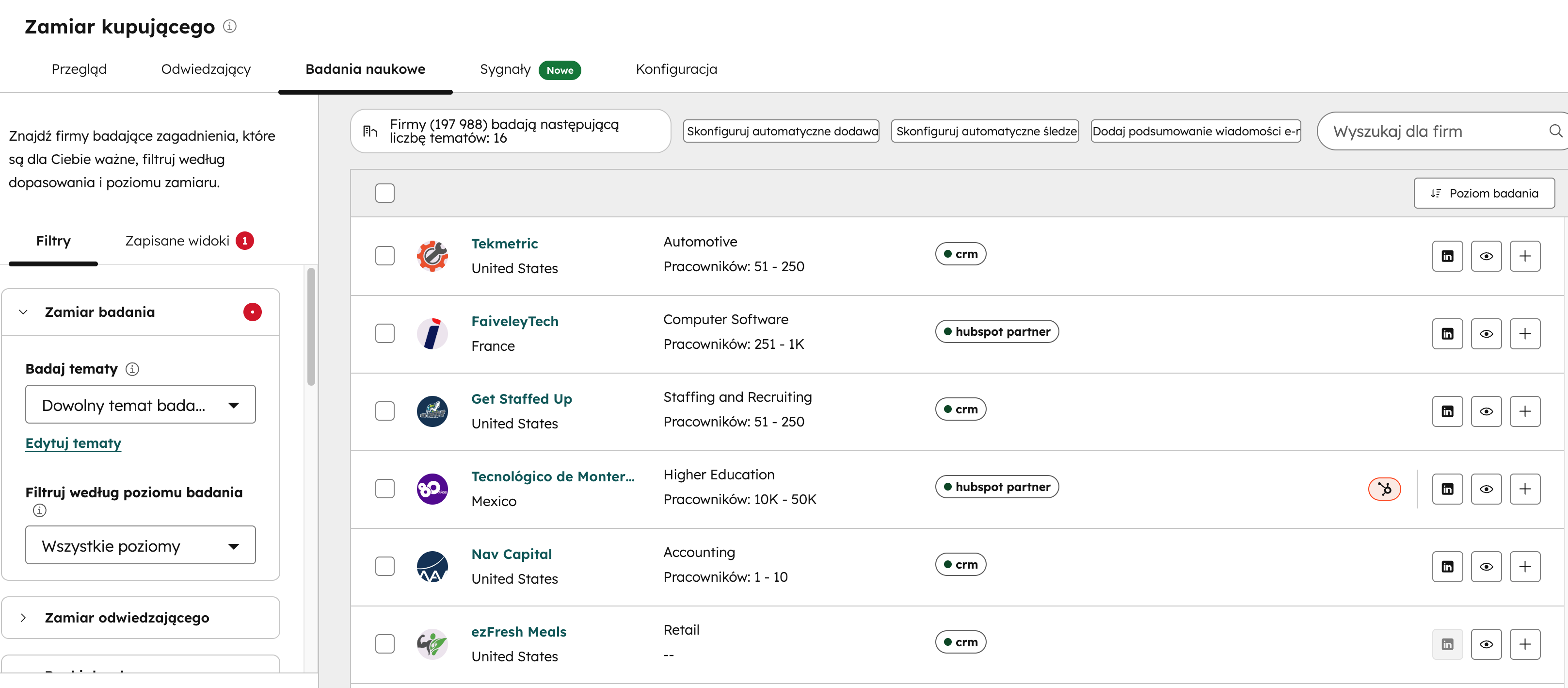
Task: Click the info icon beside Badaj tematy
Action: coord(133,369)
